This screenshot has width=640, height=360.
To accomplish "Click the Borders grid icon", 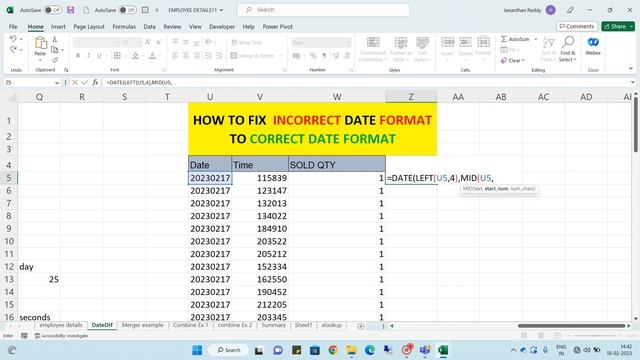I will tap(117, 55).
